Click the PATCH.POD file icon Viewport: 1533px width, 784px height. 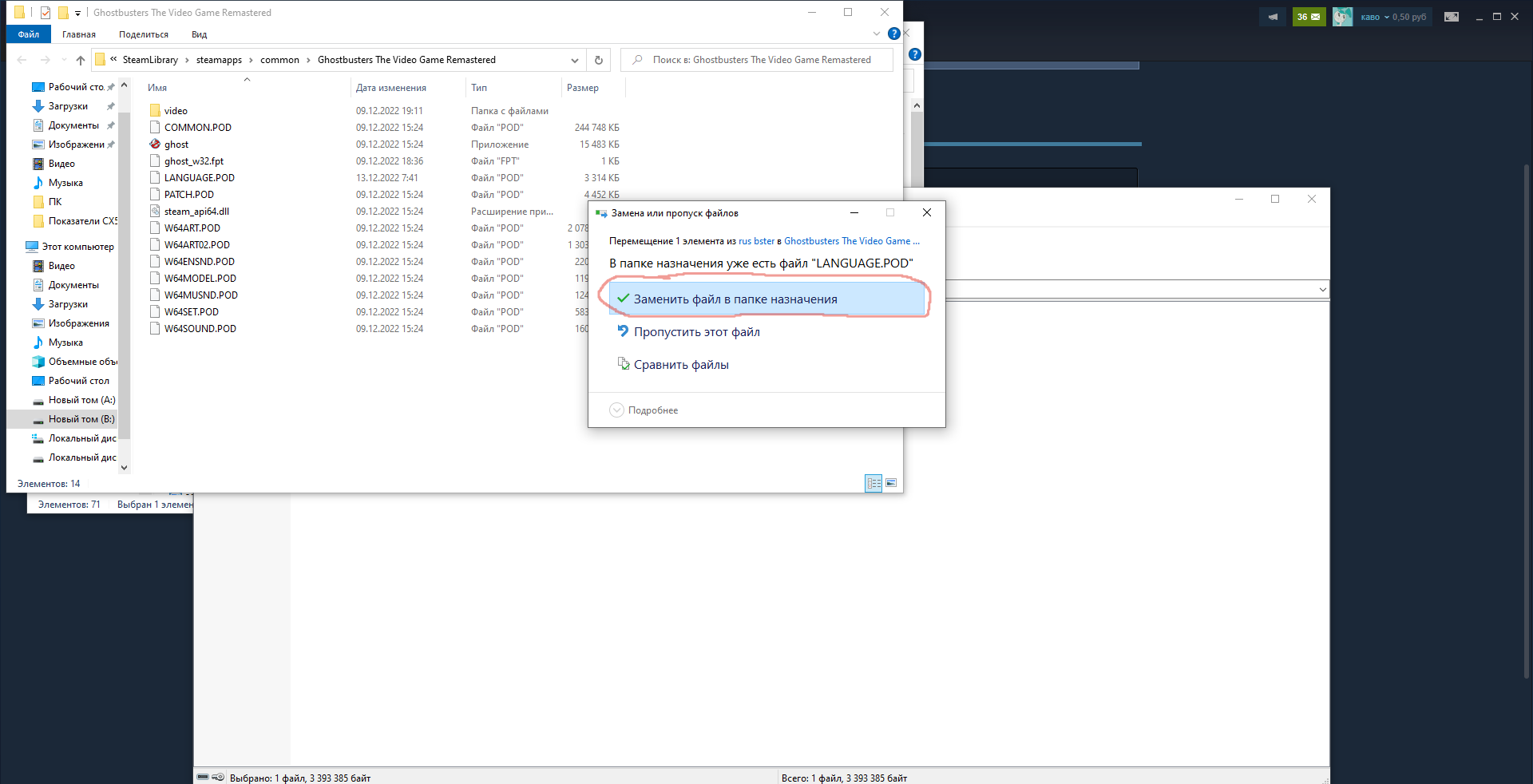(155, 195)
